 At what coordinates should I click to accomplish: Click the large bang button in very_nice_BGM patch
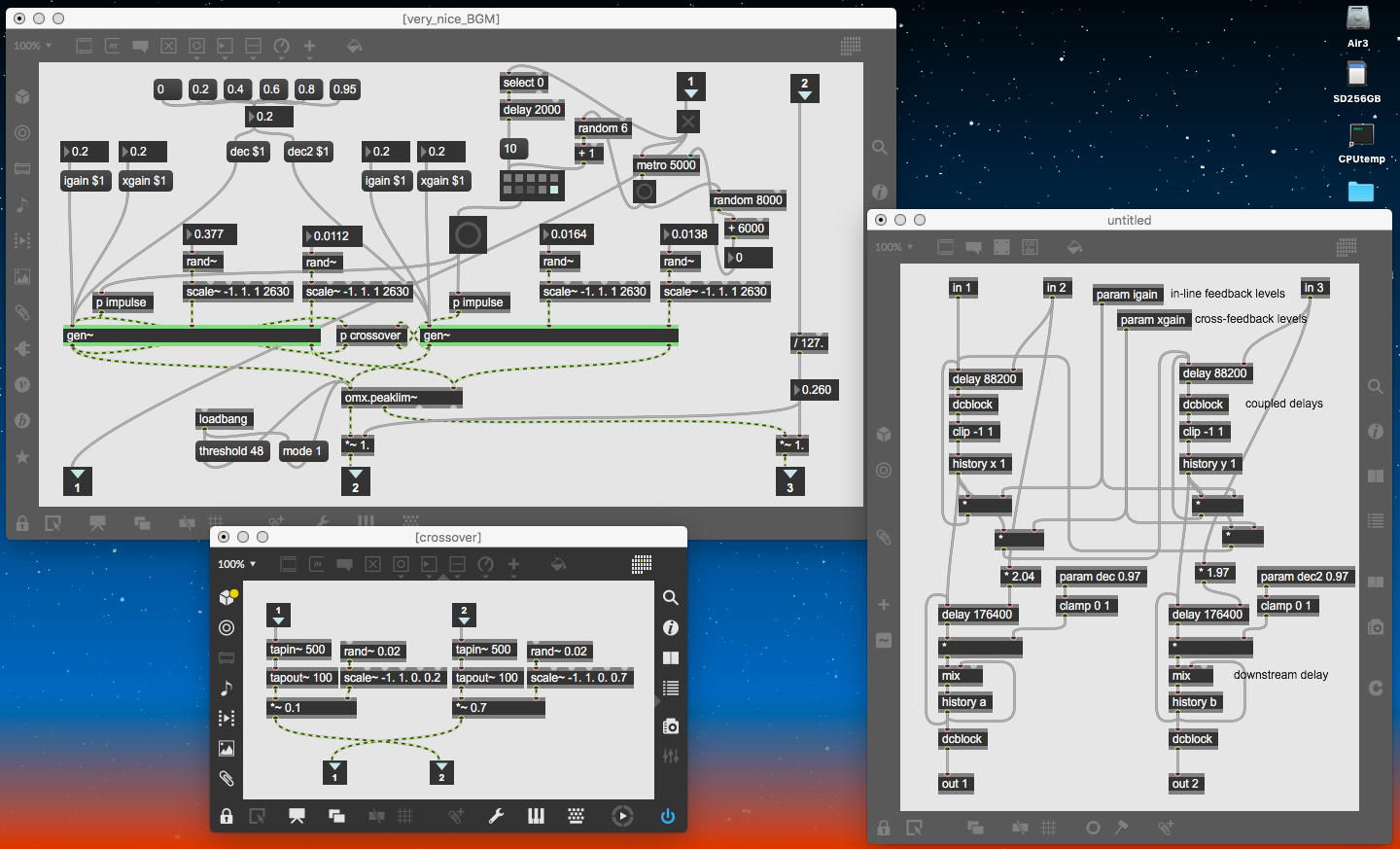tap(468, 235)
